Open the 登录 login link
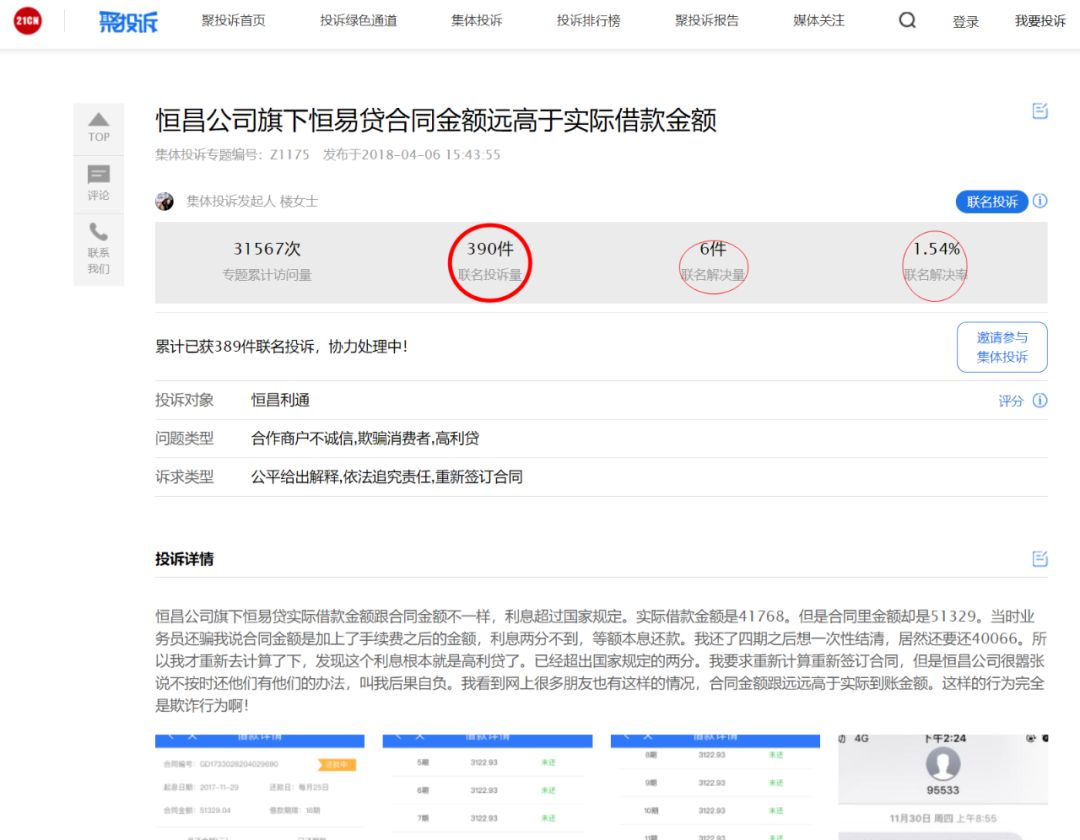The width and height of the screenshot is (1080, 840). [965, 22]
